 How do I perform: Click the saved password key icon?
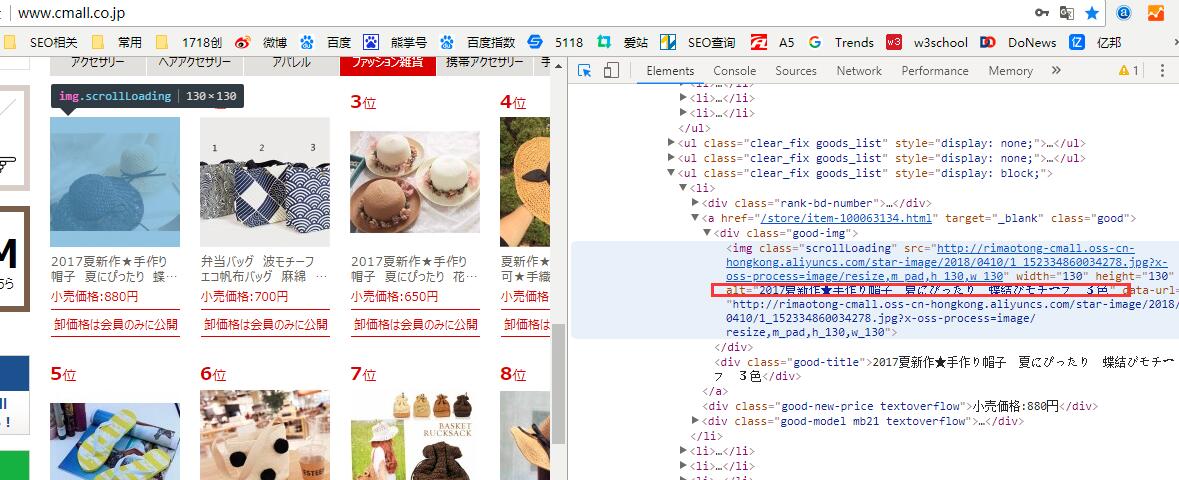click(1042, 13)
